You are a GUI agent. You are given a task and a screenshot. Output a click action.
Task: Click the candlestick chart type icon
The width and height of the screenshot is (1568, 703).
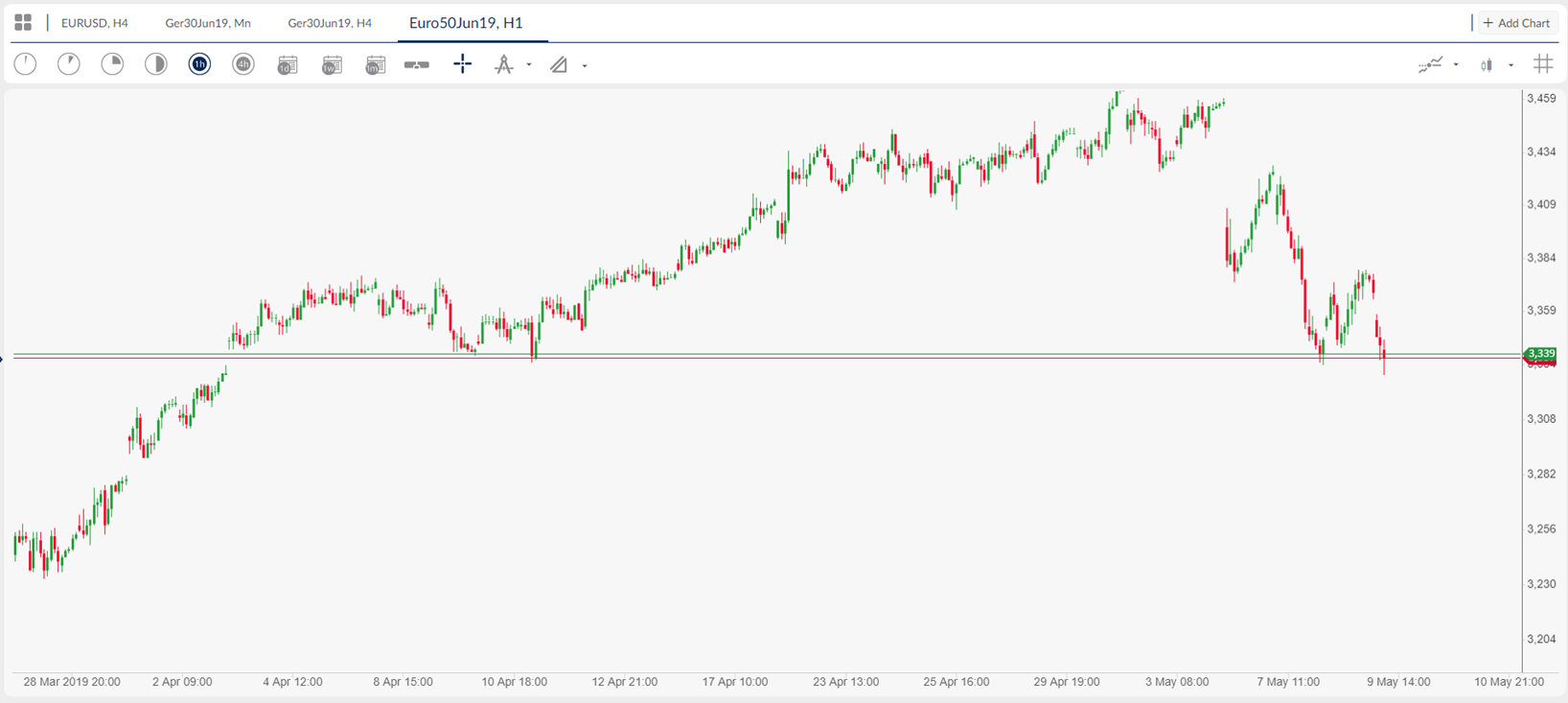[x=1487, y=65]
